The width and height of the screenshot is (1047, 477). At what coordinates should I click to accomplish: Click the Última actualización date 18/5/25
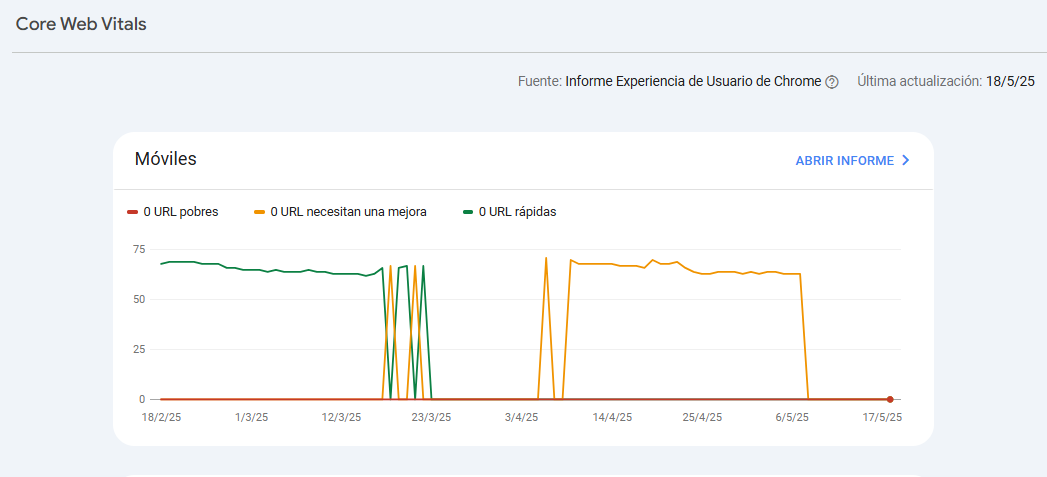tap(1010, 82)
